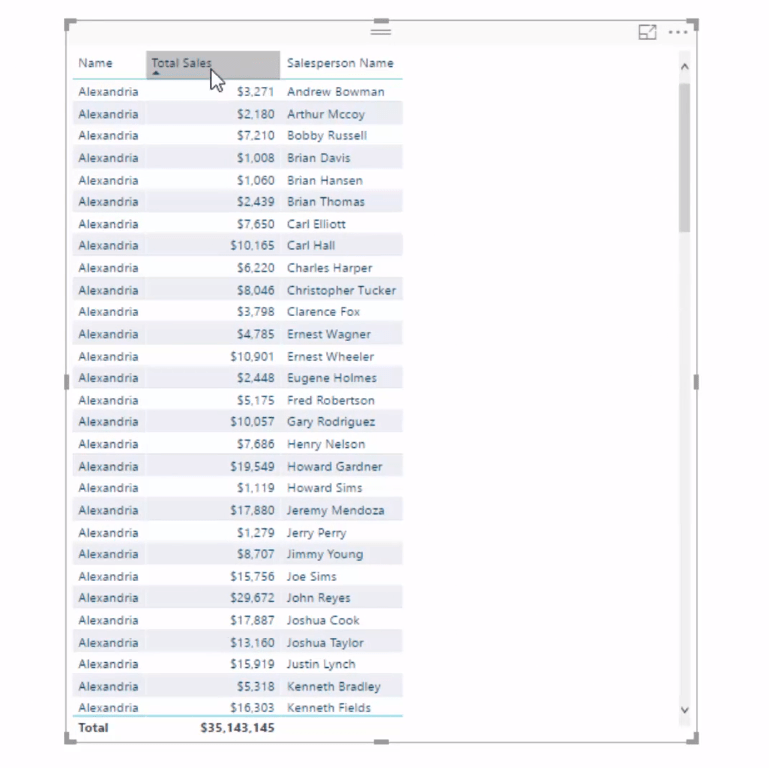Image resolution: width=769 pixels, height=768 pixels.
Task: Click the $7,210 sales value
Action: 256,136
